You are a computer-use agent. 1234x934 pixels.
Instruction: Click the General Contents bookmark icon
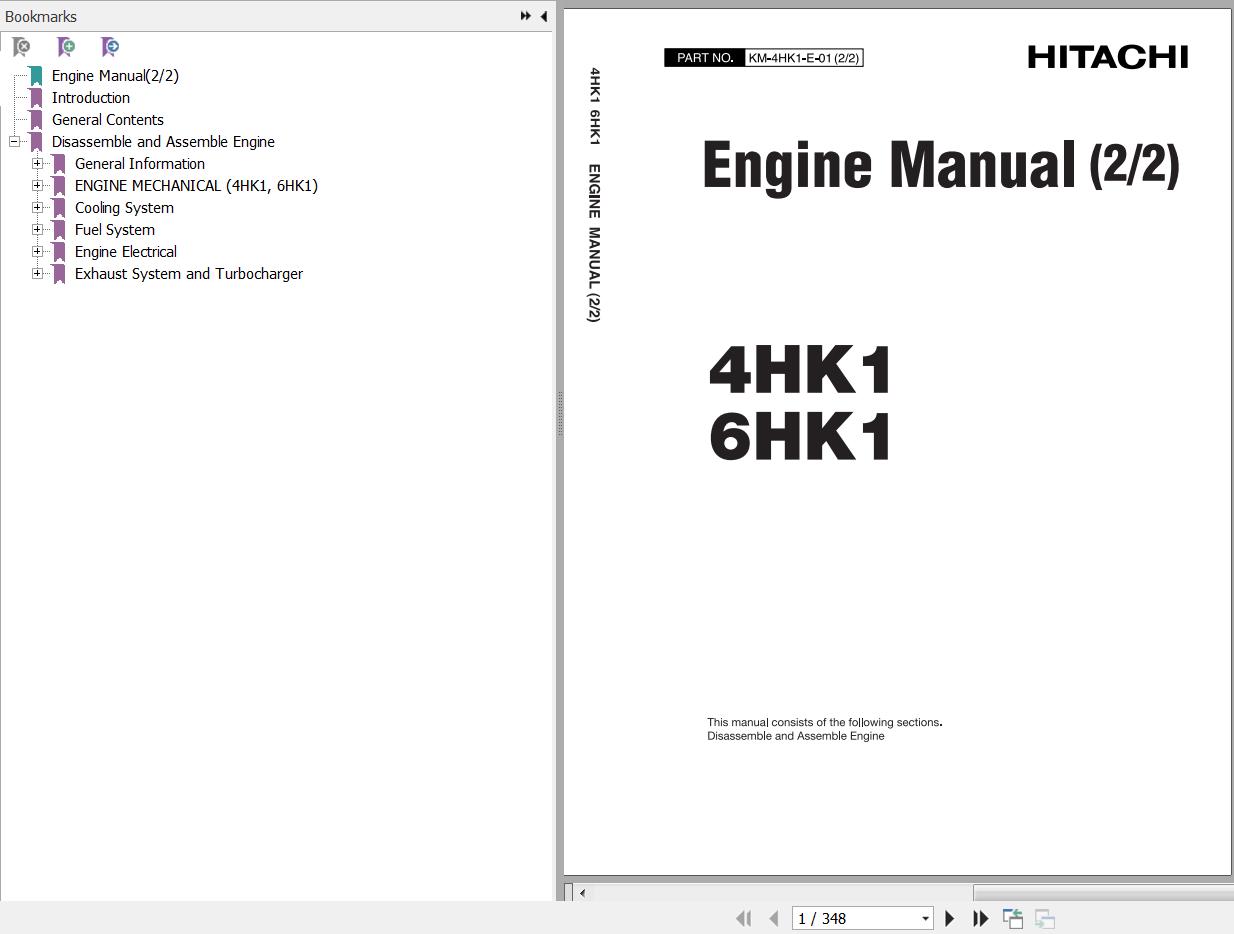(x=36, y=120)
